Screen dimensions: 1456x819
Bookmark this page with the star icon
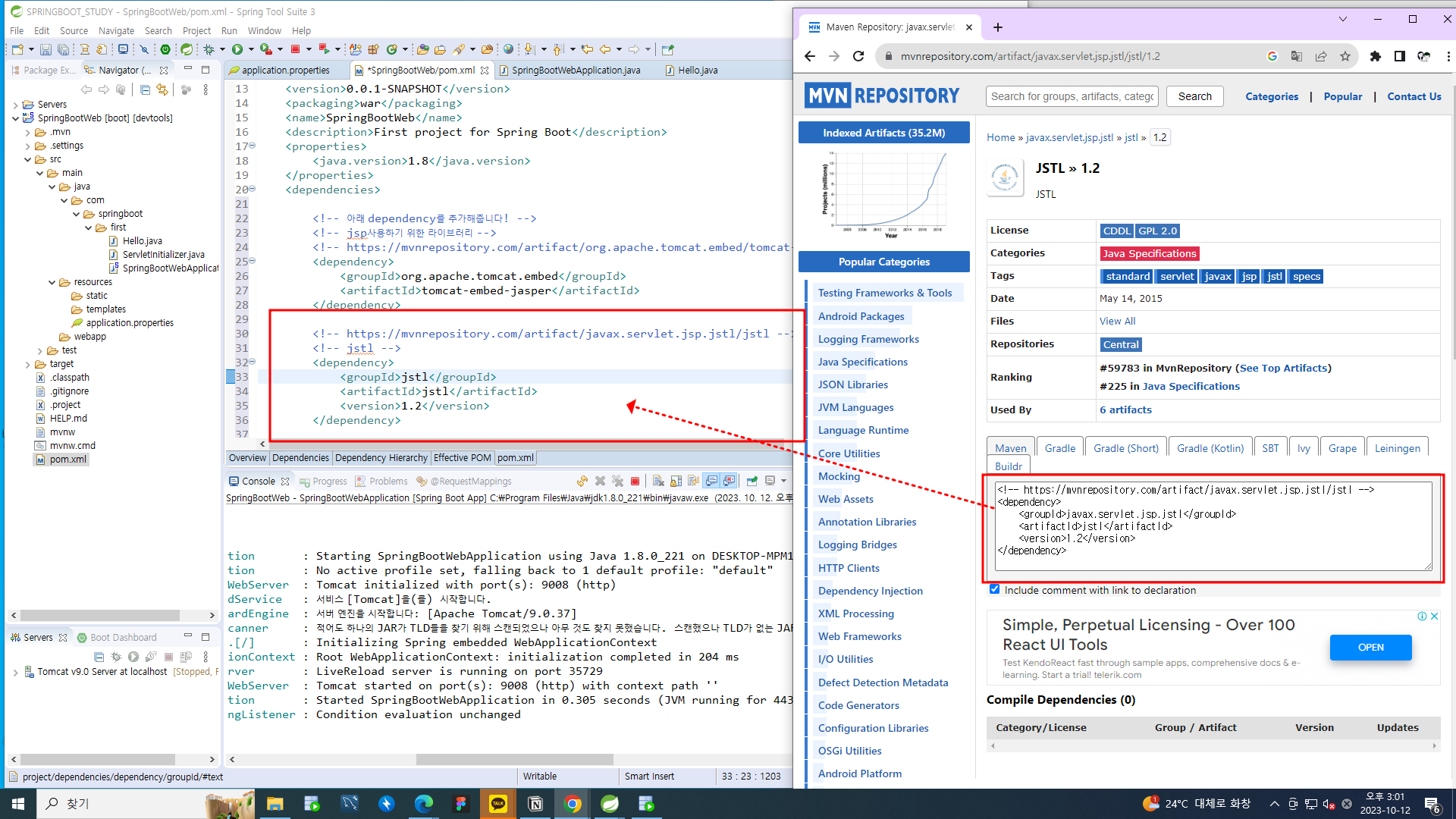point(1345,56)
